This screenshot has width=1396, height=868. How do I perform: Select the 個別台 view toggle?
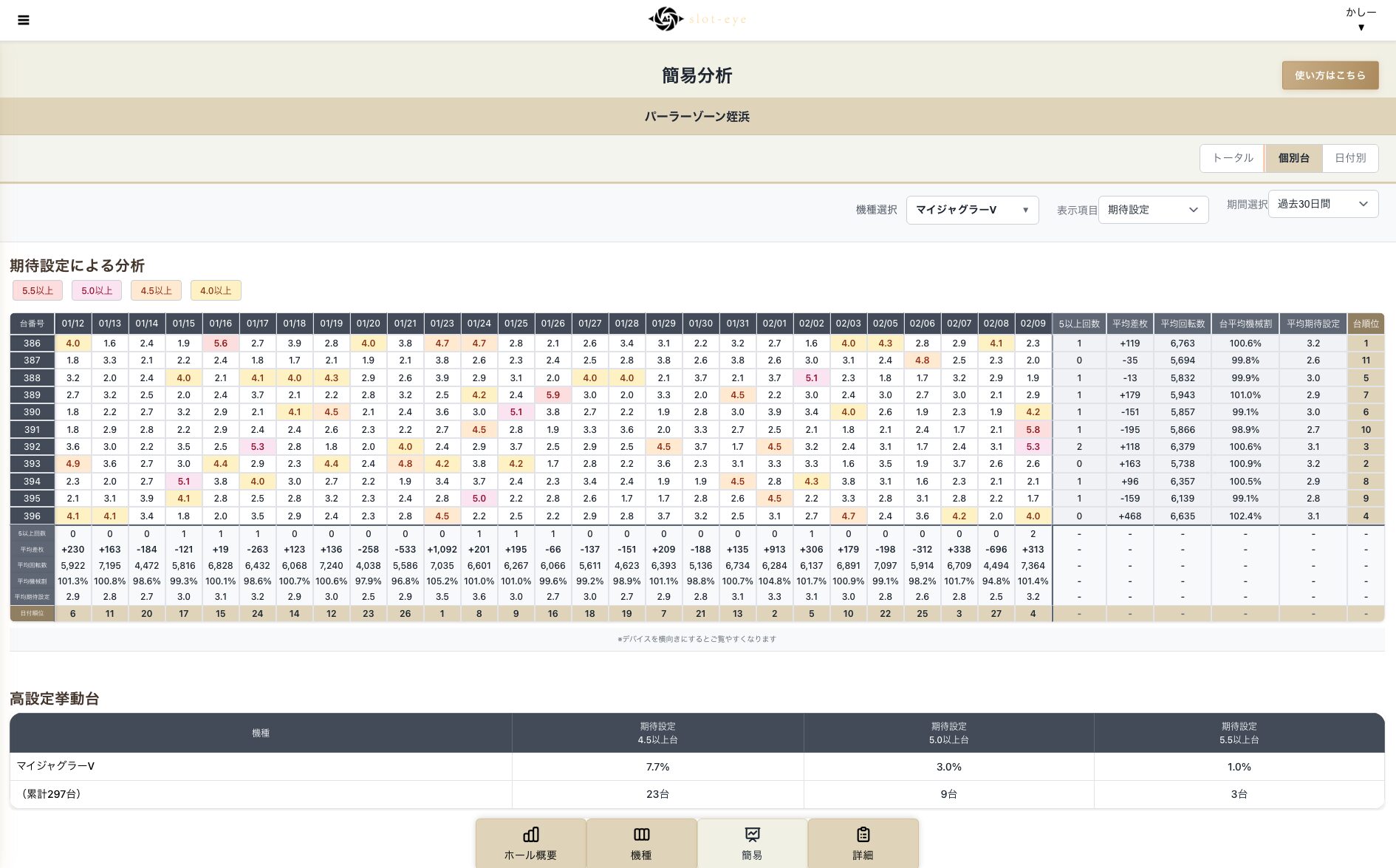(x=1293, y=158)
